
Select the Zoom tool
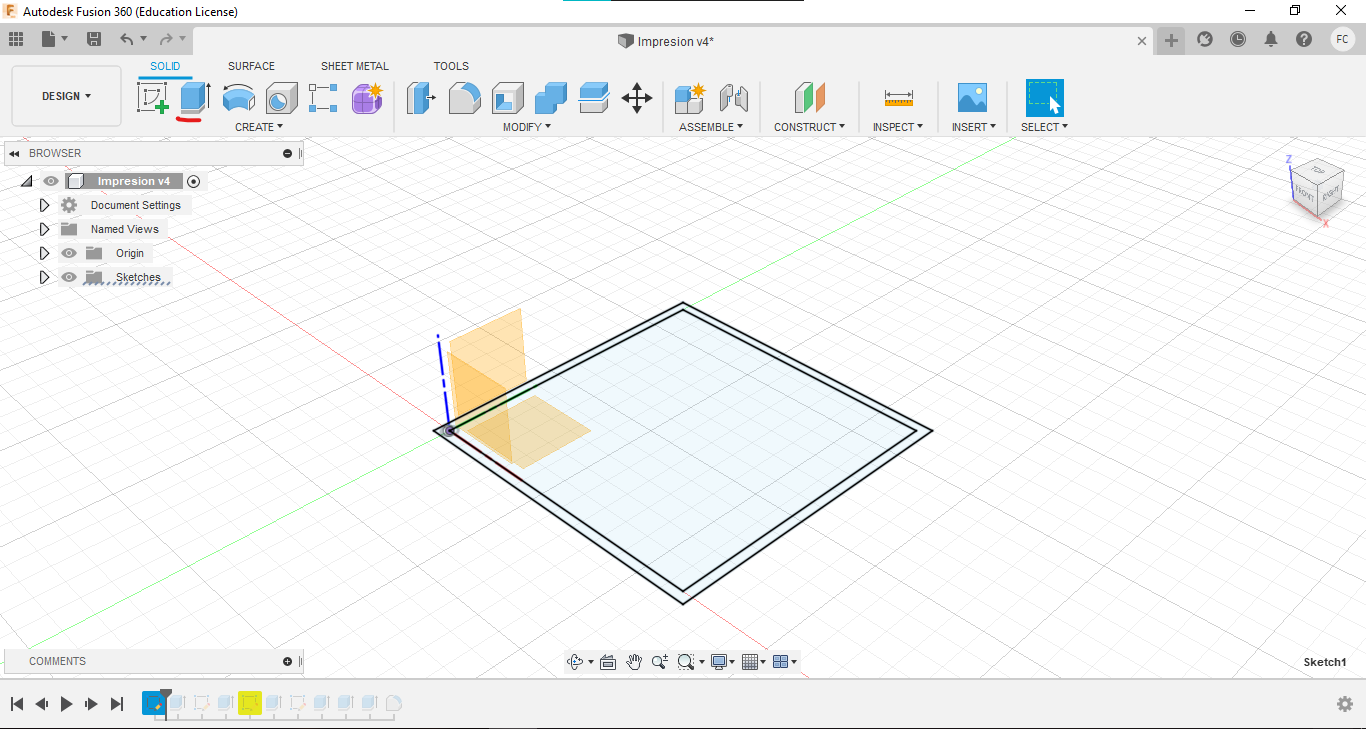(660, 662)
